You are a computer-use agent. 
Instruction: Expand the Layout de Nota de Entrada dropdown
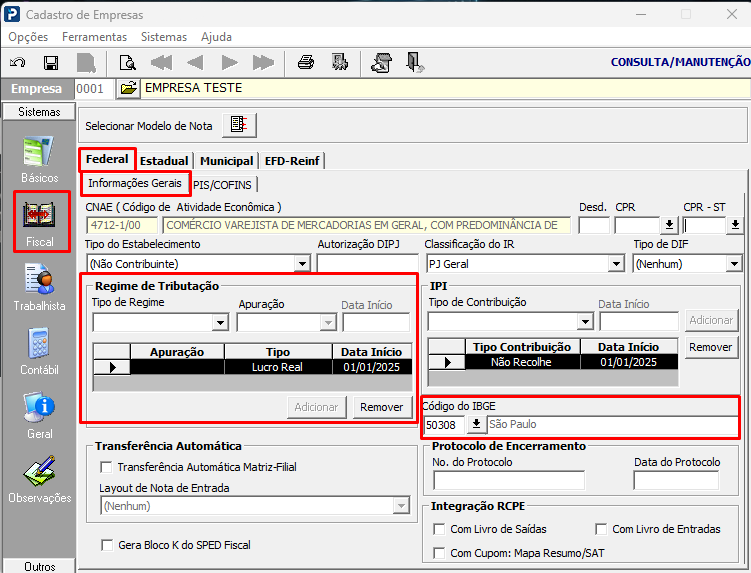401,505
